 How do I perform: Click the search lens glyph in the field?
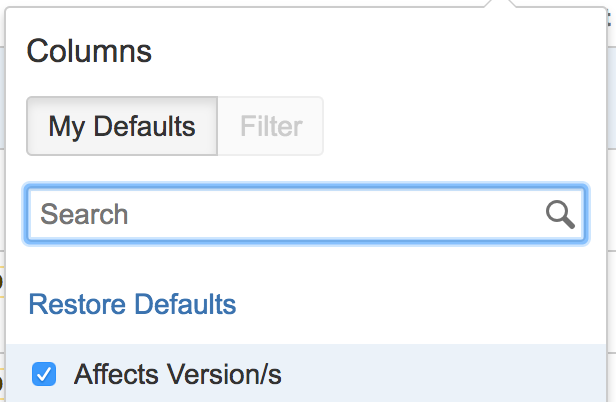tap(560, 215)
